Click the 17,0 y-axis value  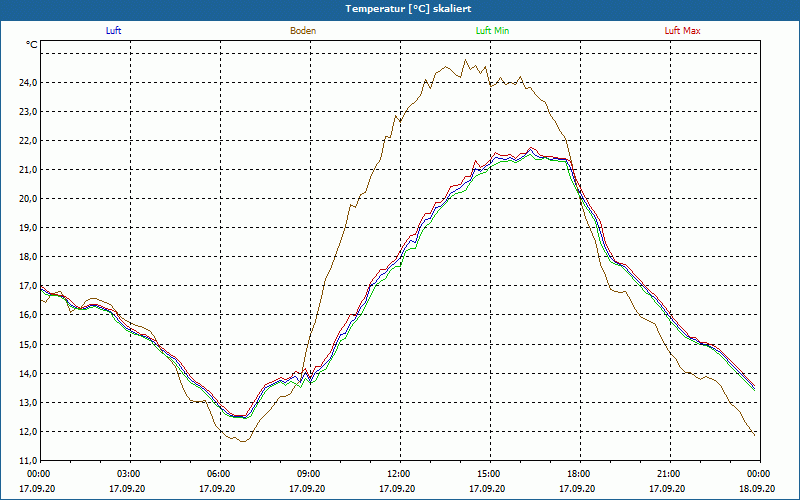[29, 286]
